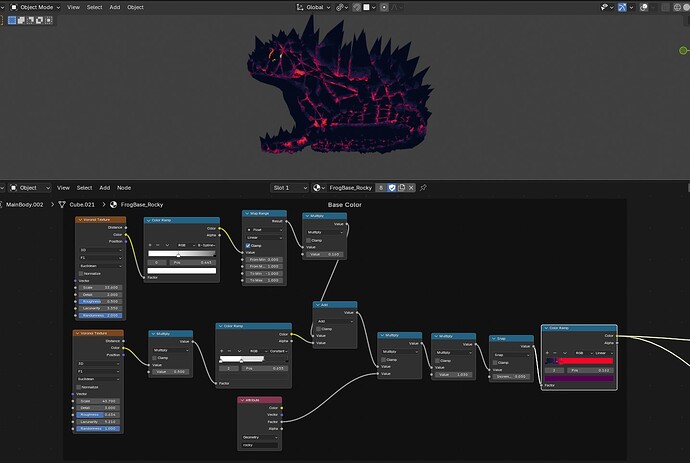Screen dimensions: 690x463
Task: Open the Slot 1 dropdown
Action: click(290, 188)
